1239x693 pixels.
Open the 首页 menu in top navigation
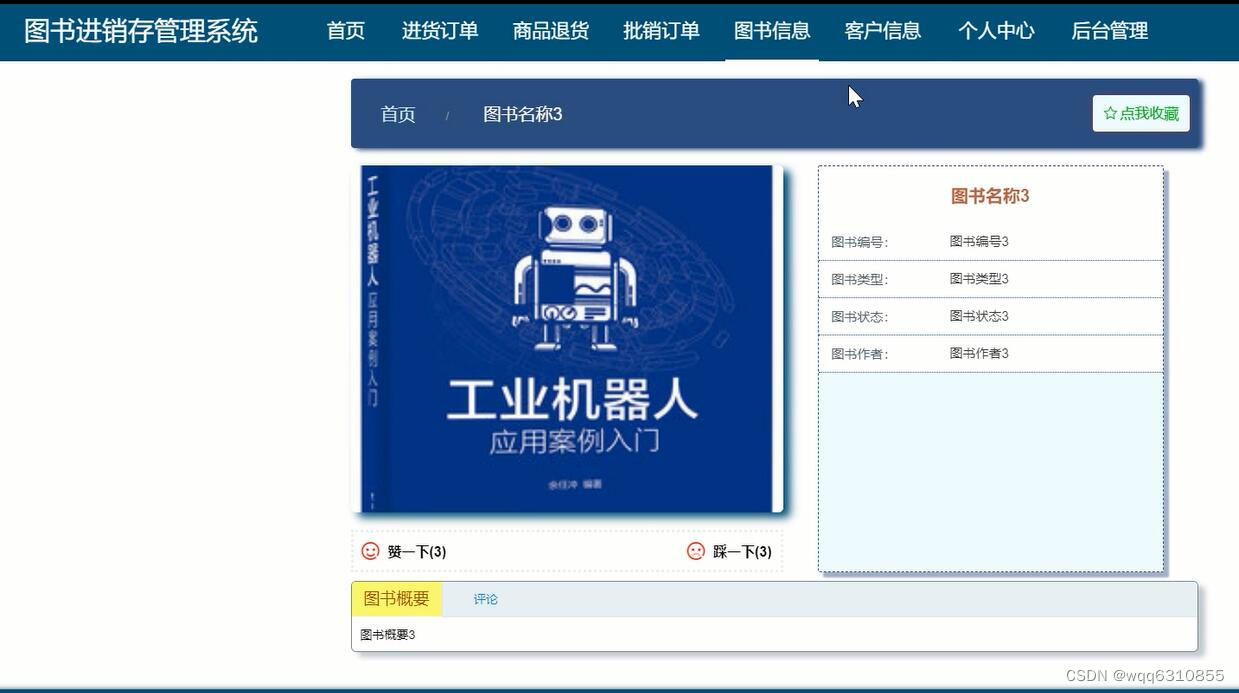click(346, 31)
